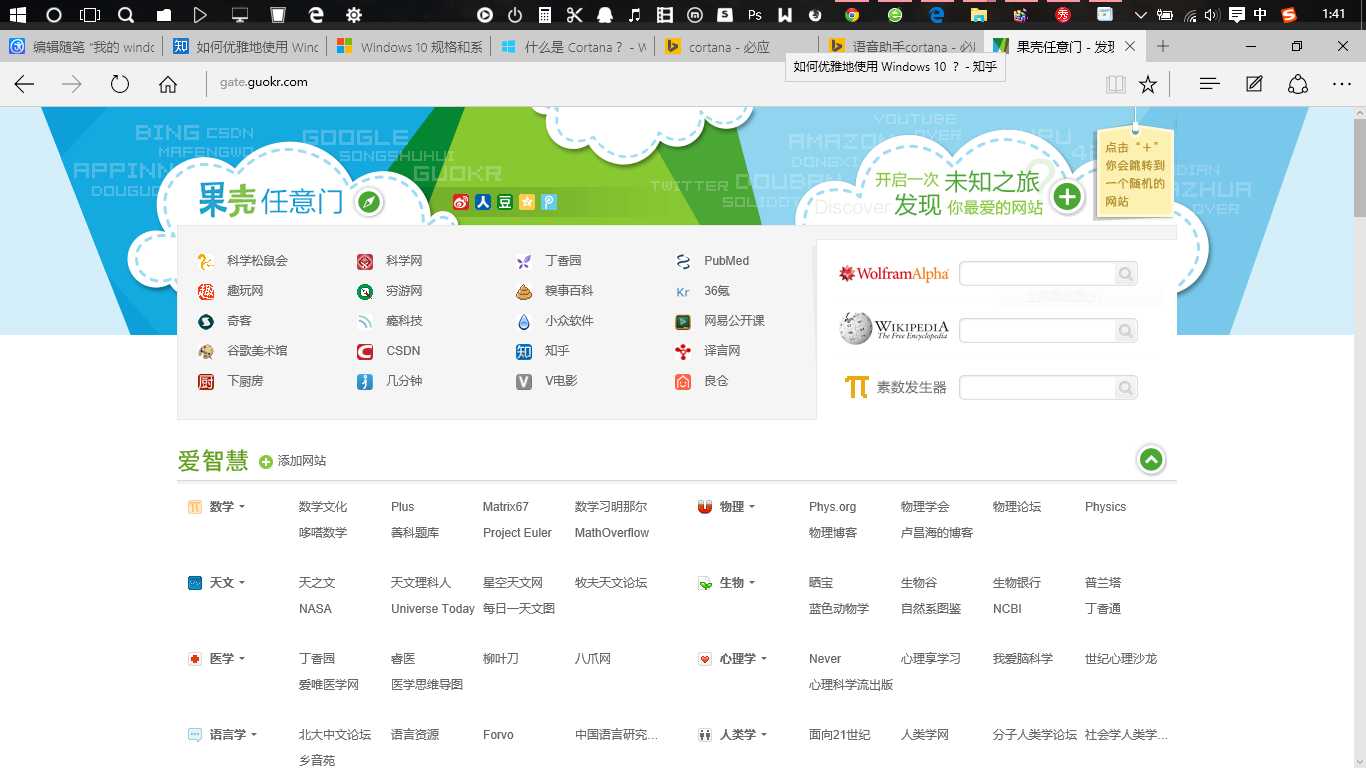Switch to the Windows 10 规格和系 tab

pyautogui.click(x=409, y=47)
